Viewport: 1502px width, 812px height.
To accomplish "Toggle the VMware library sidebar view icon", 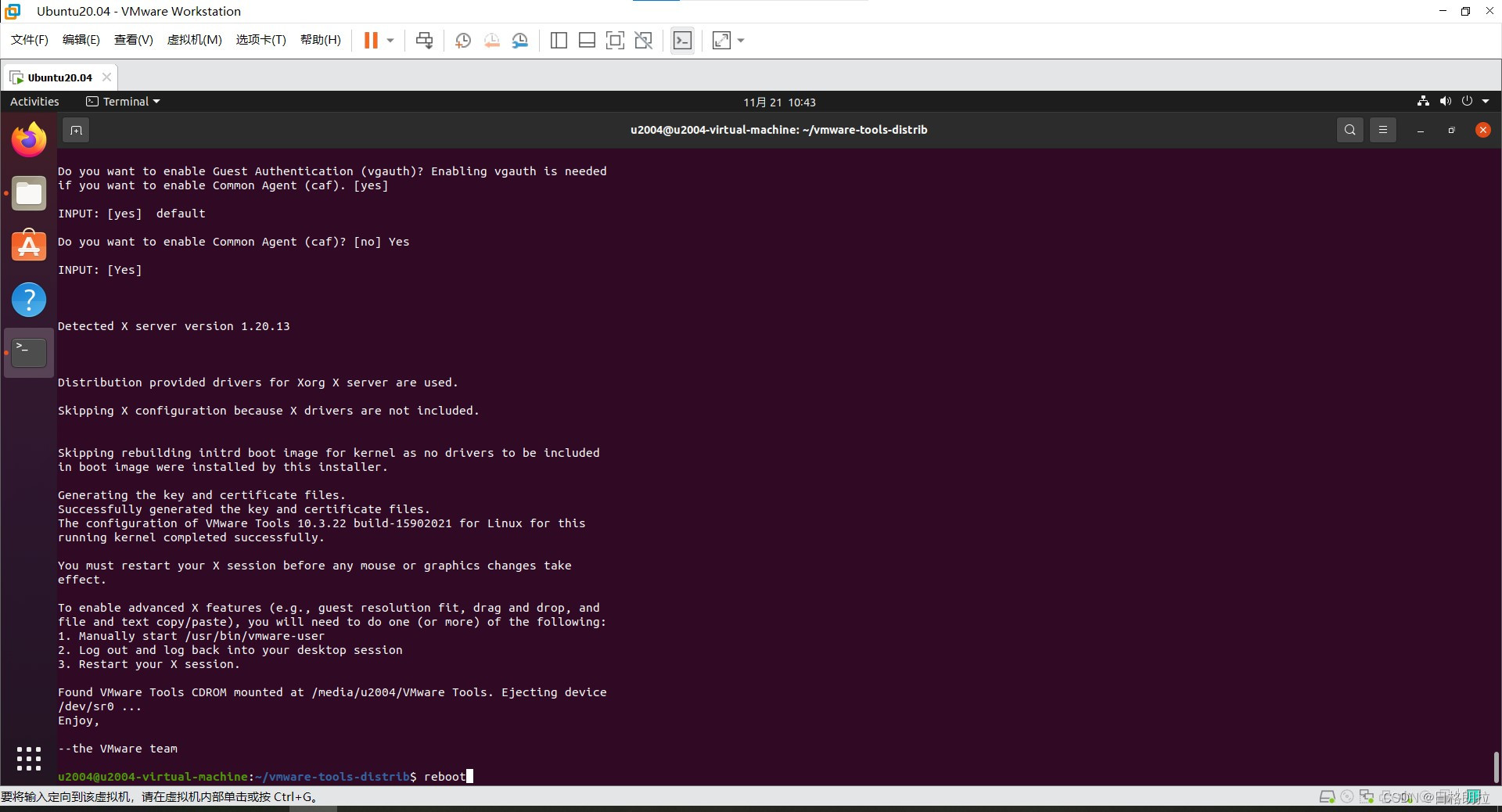I will [x=559, y=41].
